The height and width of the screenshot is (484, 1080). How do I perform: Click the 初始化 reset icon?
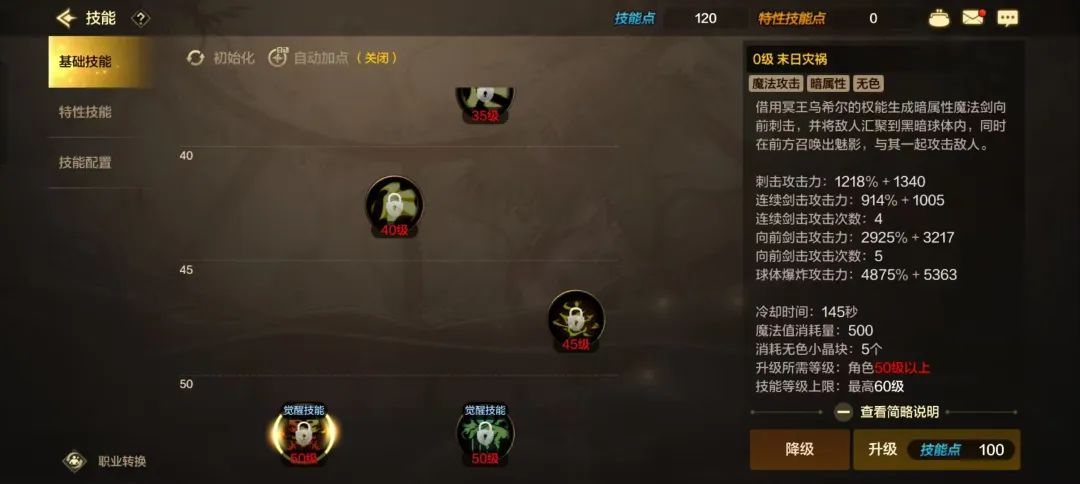point(196,58)
